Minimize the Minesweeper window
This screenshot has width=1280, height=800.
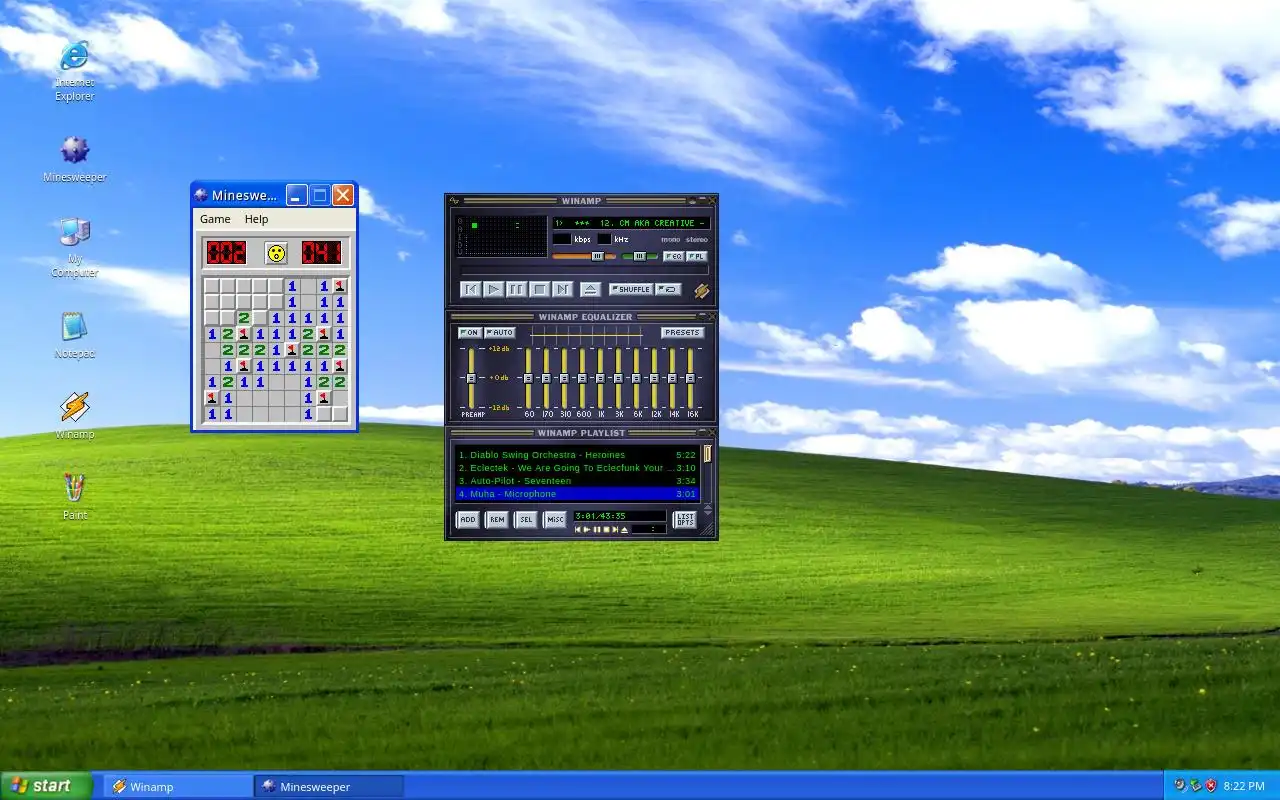(x=297, y=195)
